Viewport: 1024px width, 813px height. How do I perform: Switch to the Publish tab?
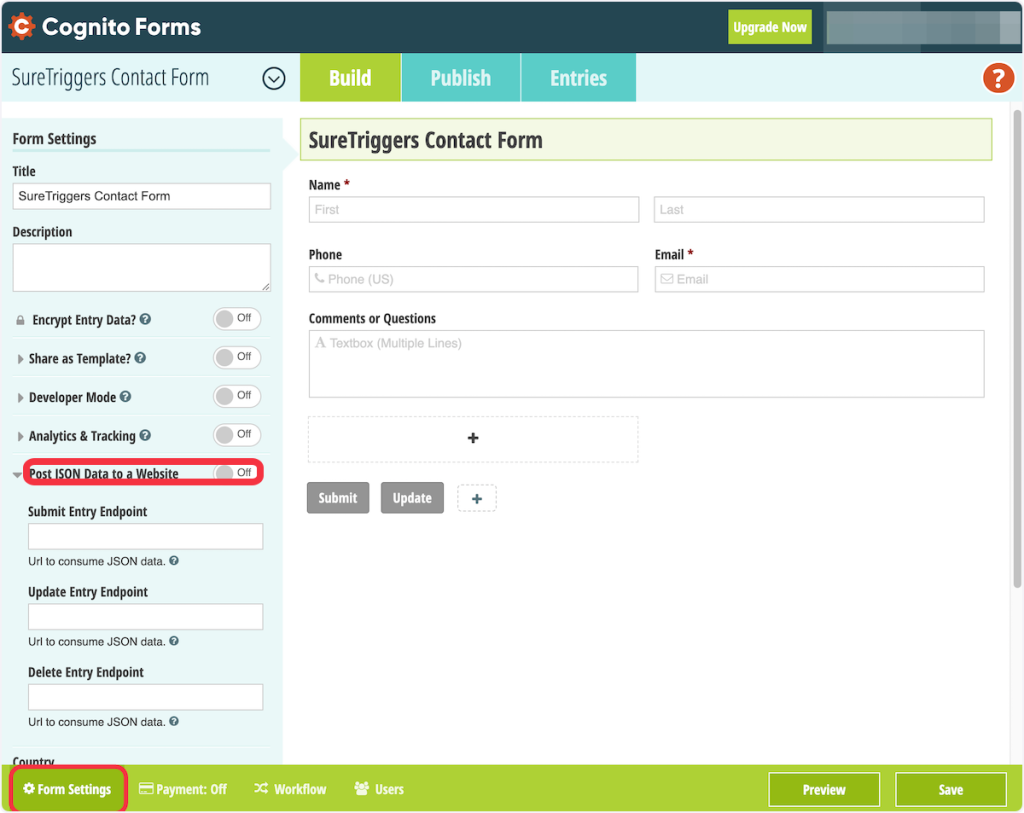460,78
